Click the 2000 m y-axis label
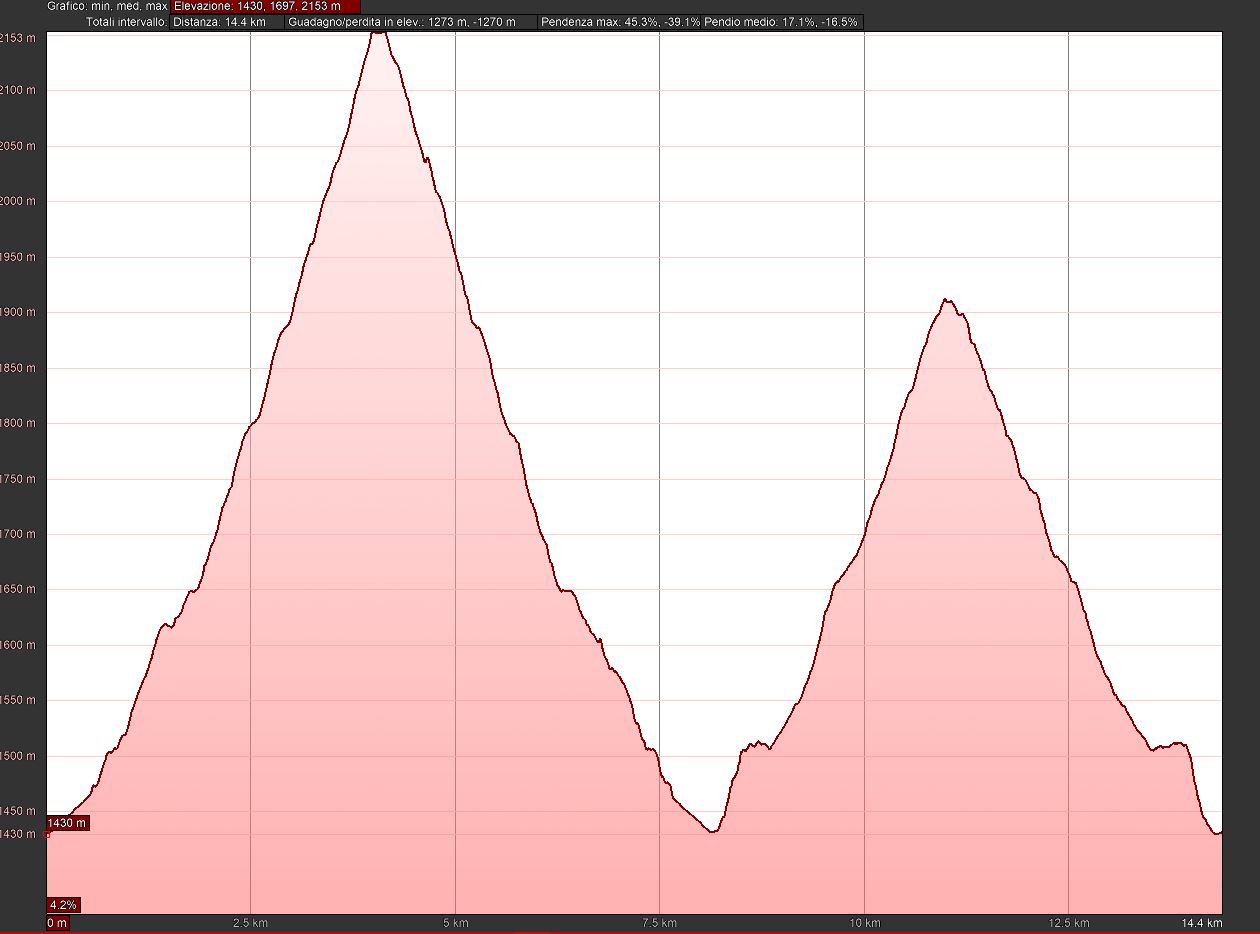Viewport: 1260px width, 934px height. pyautogui.click(x=18, y=201)
